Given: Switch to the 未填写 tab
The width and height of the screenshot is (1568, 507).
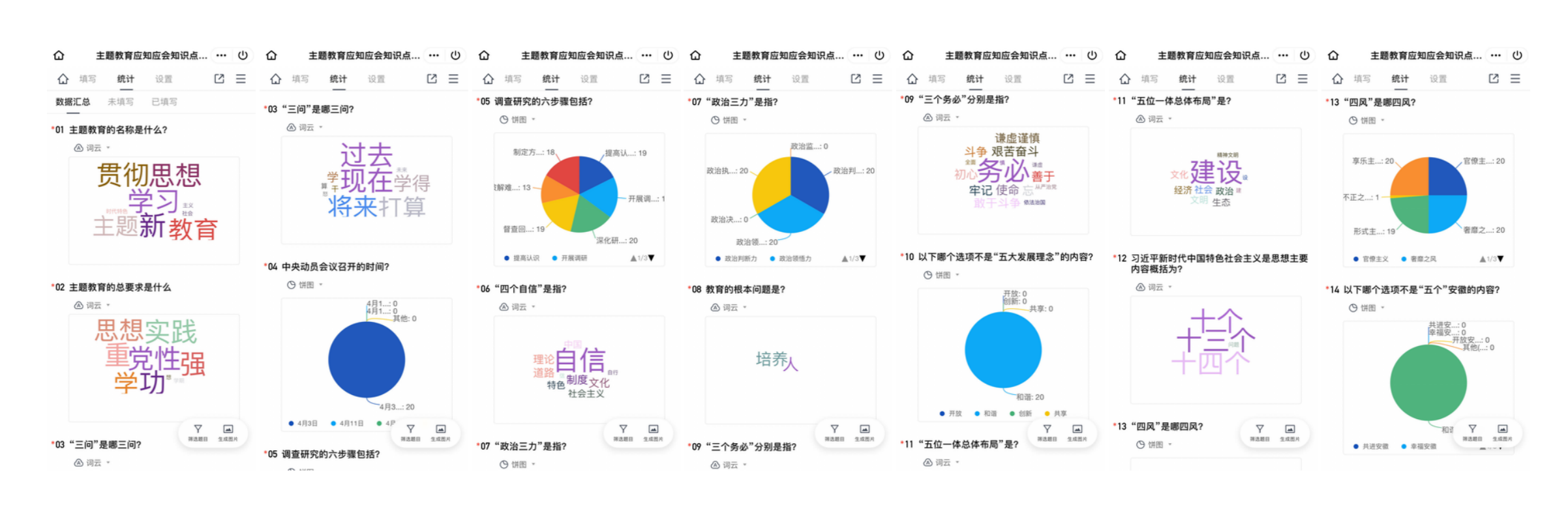Looking at the screenshot, I should 121,102.
